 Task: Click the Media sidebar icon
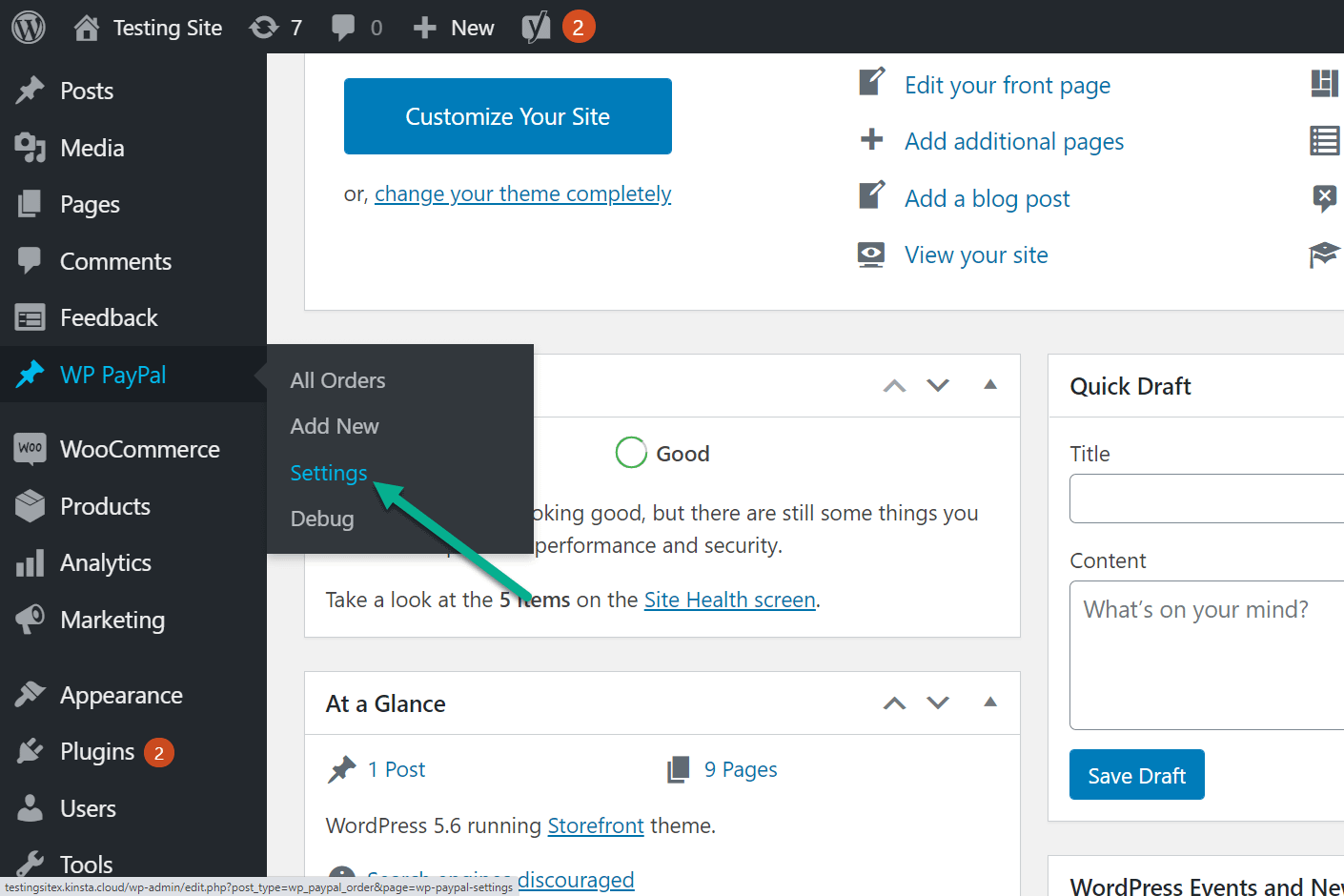[x=30, y=148]
